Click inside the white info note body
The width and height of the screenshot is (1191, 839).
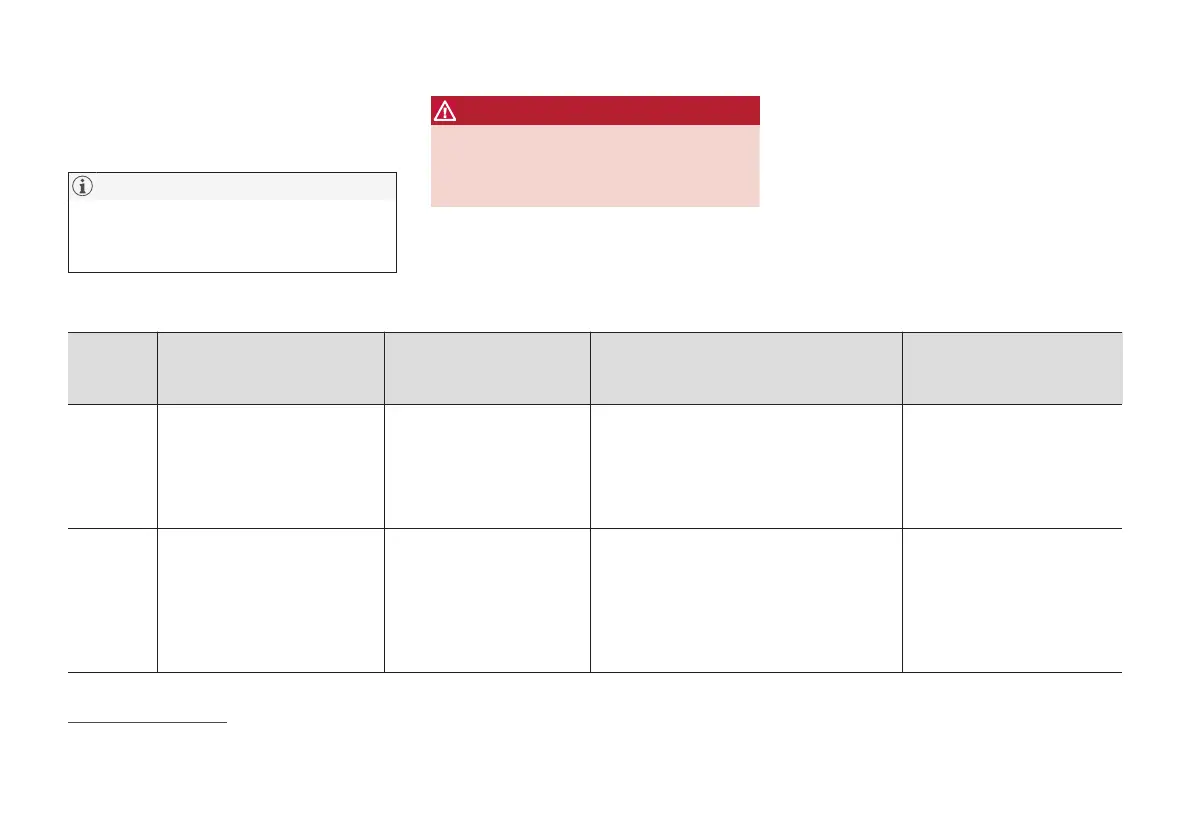coord(232,236)
